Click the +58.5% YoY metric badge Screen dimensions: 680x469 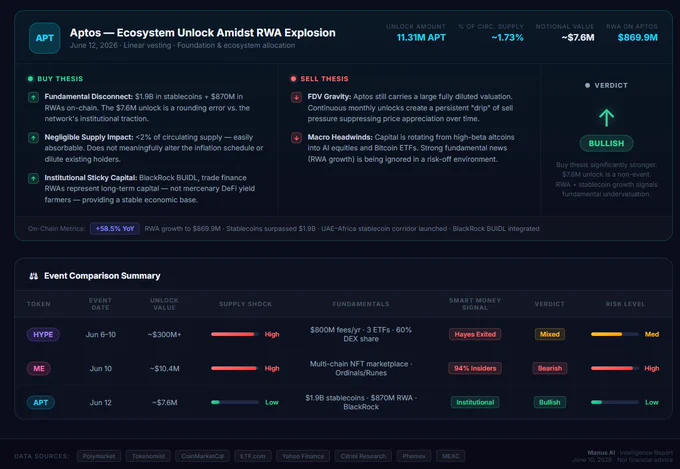(x=115, y=229)
